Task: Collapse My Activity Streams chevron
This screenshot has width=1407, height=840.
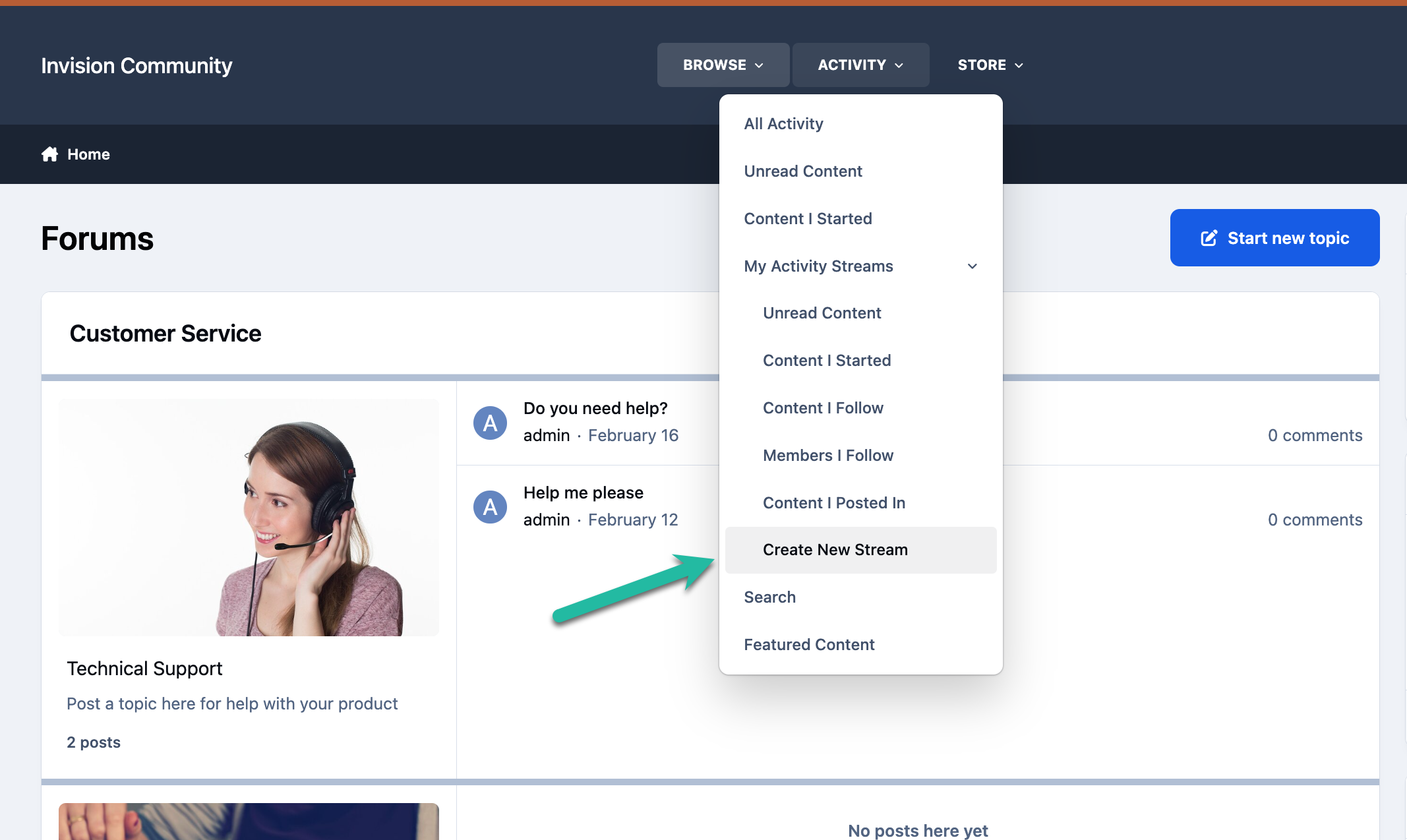Action: click(972, 266)
